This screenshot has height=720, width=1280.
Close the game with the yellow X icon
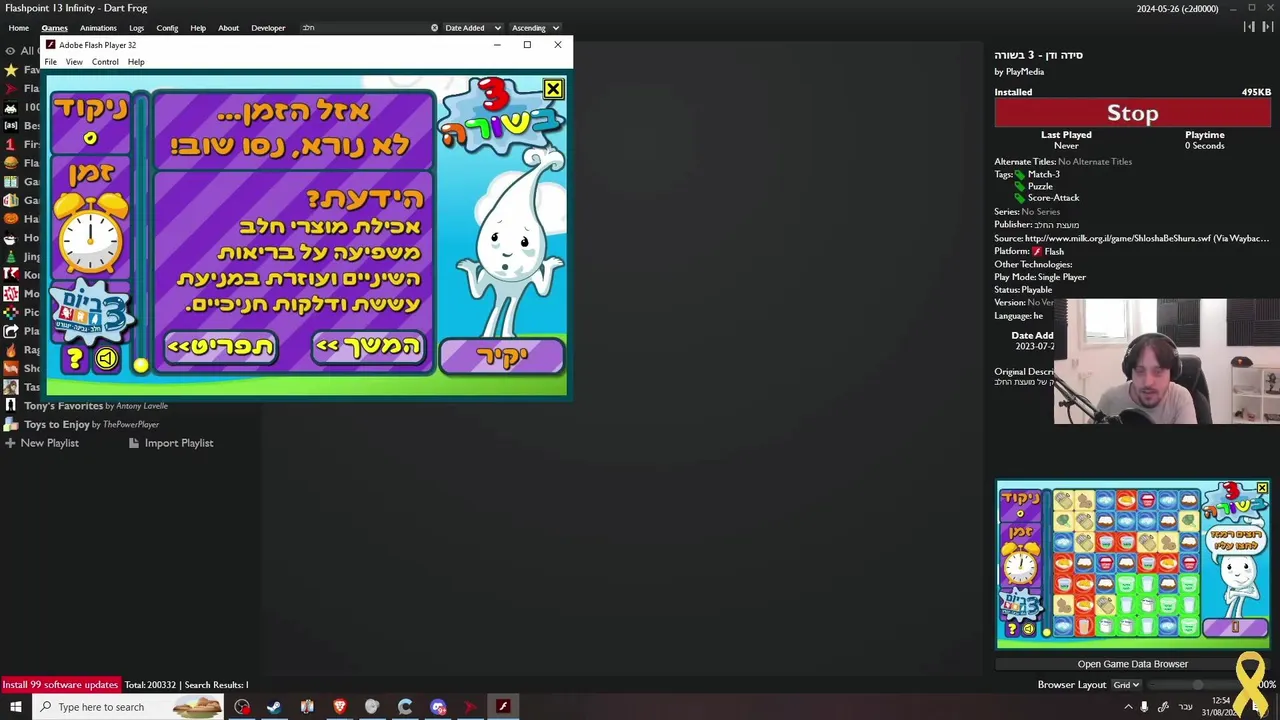[553, 89]
